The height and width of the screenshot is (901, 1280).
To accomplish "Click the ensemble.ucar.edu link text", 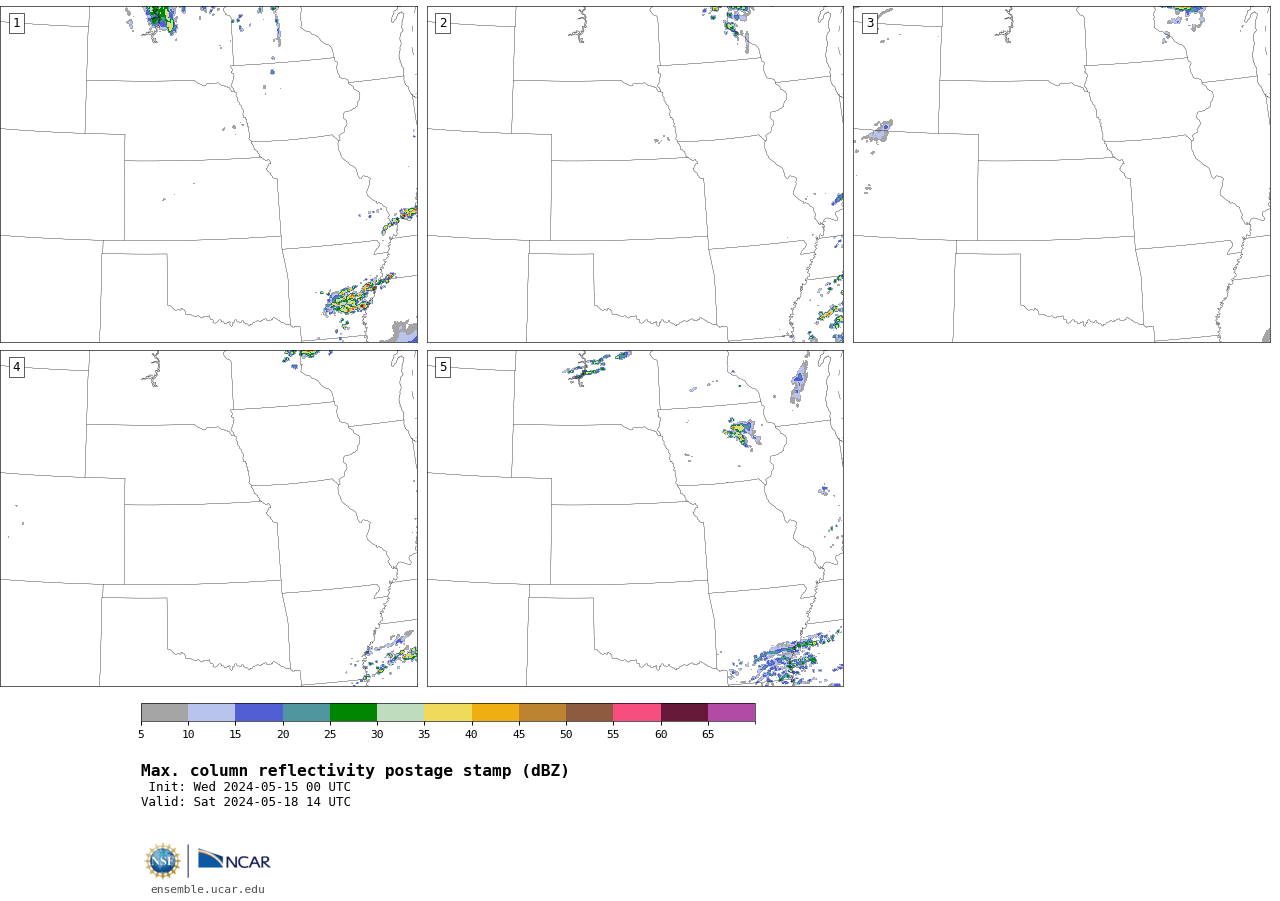I will 208,889.
